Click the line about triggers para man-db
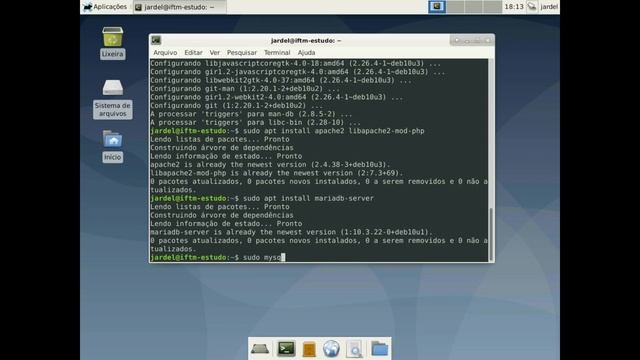This screenshot has height=360, width=640. (251, 114)
